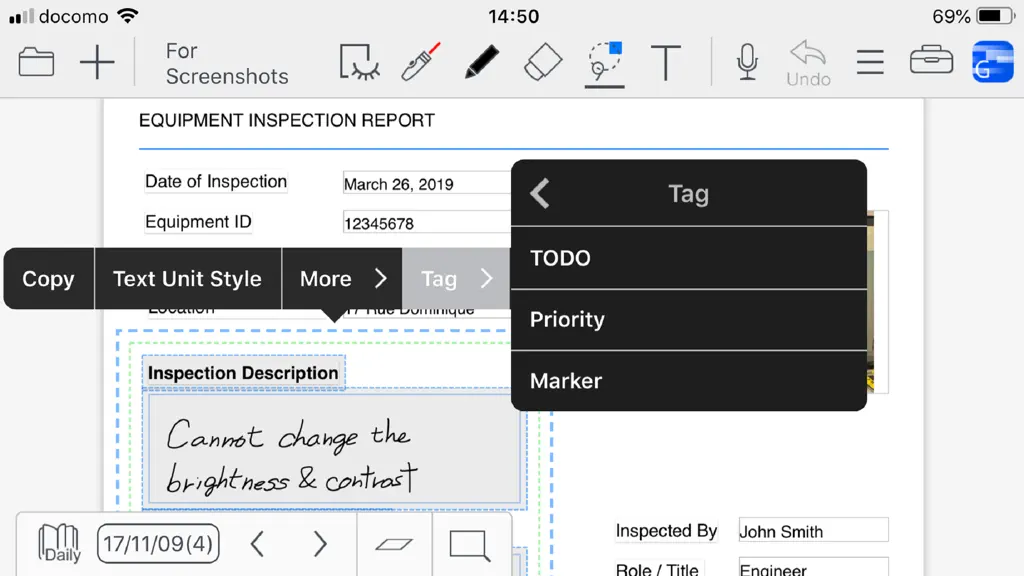Image resolution: width=1024 pixels, height=576 pixels.
Task: Go back from the Tag menu
Action: [x=540, y=193]
